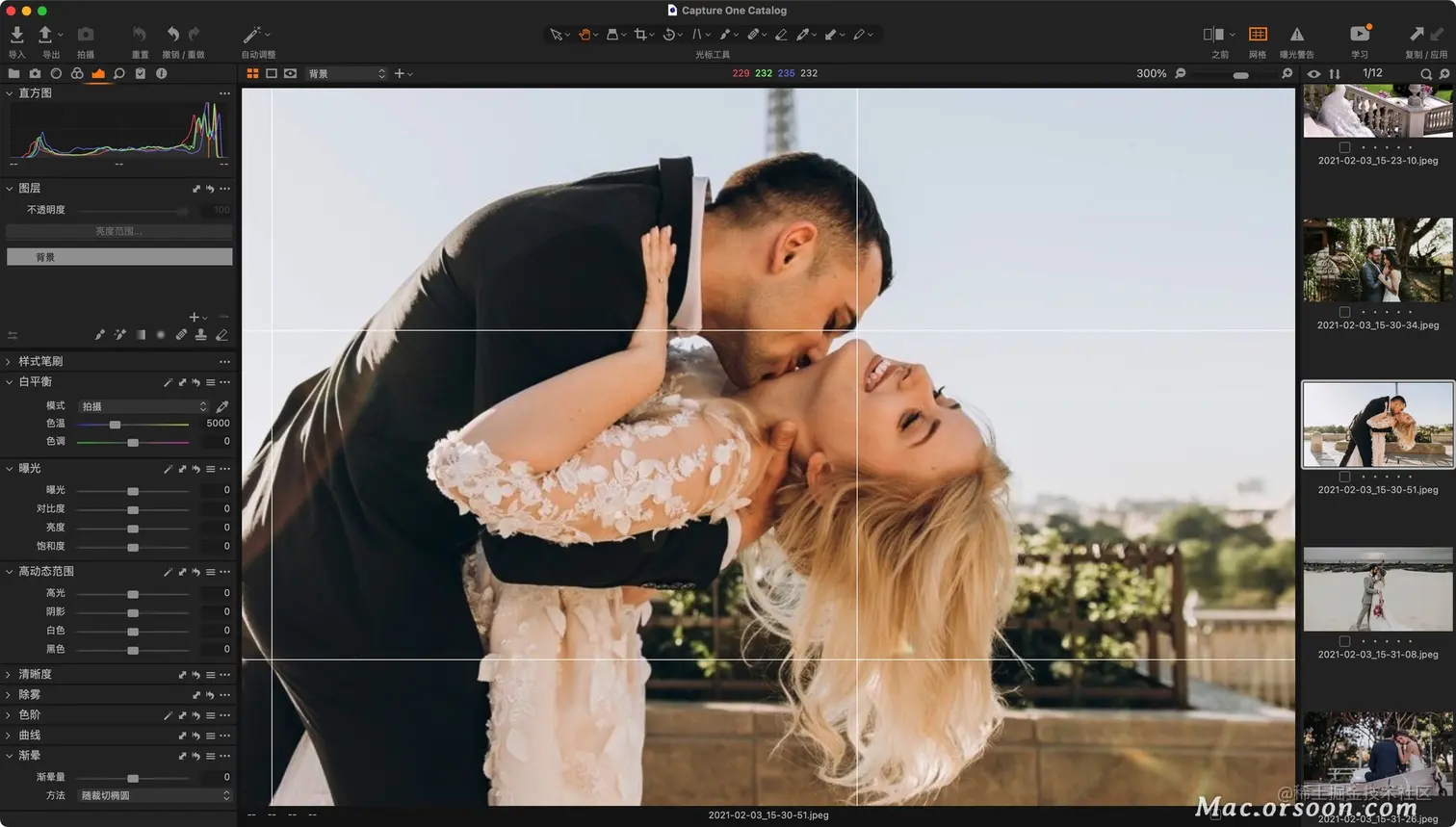Click the Learn (学习) video icon
Screen dimensions: 1456x827
[x=1360, y=34]
